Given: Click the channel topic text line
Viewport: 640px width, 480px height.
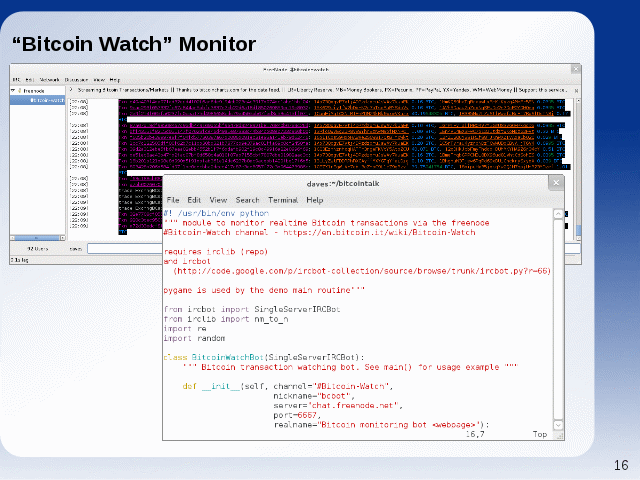Looking at the screenshot, I should (322, 90).
